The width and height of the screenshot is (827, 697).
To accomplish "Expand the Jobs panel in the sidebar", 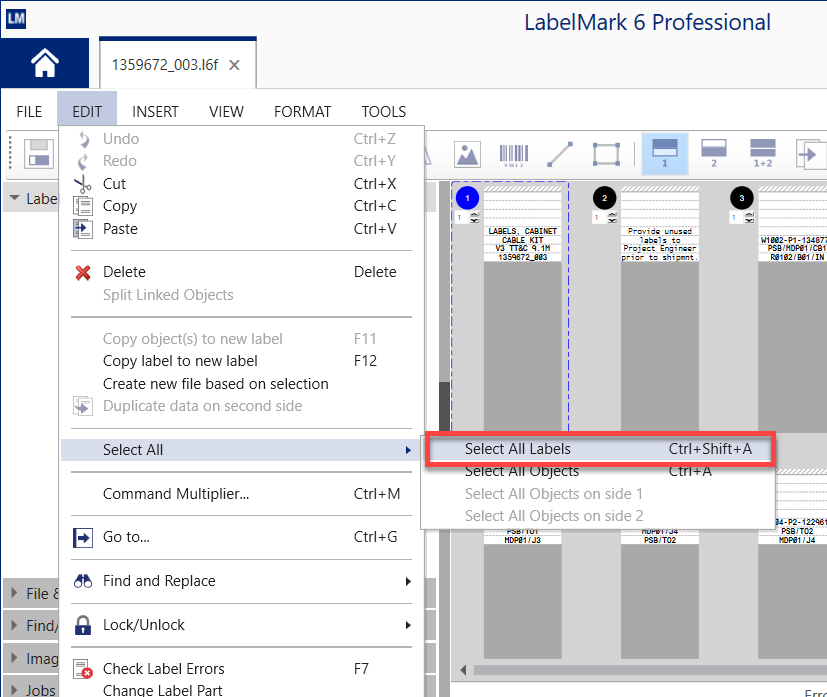I will pyautogui.click(x=30, y=688).
